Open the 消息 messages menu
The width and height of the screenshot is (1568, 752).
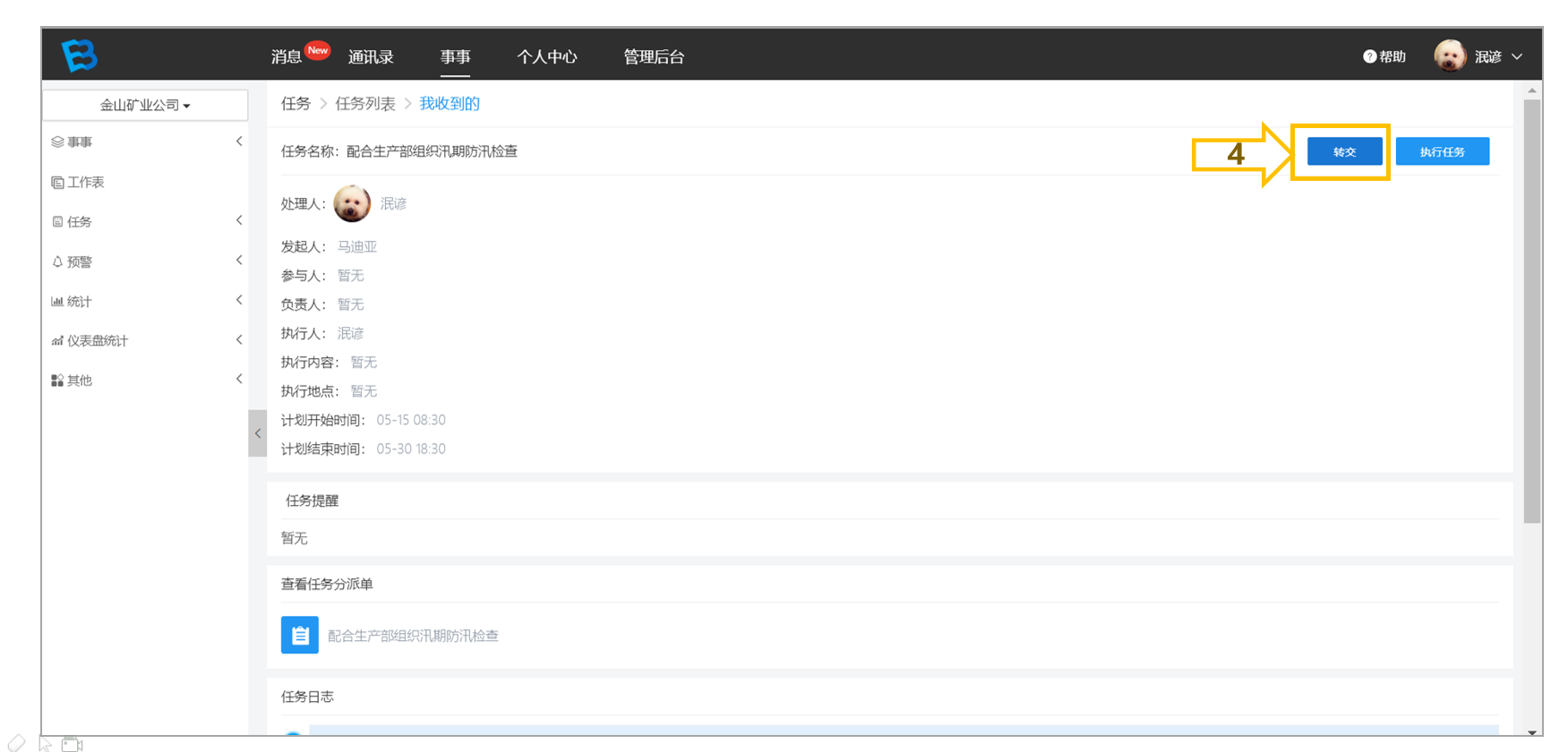pyautogui.click(x=286, y=56)
